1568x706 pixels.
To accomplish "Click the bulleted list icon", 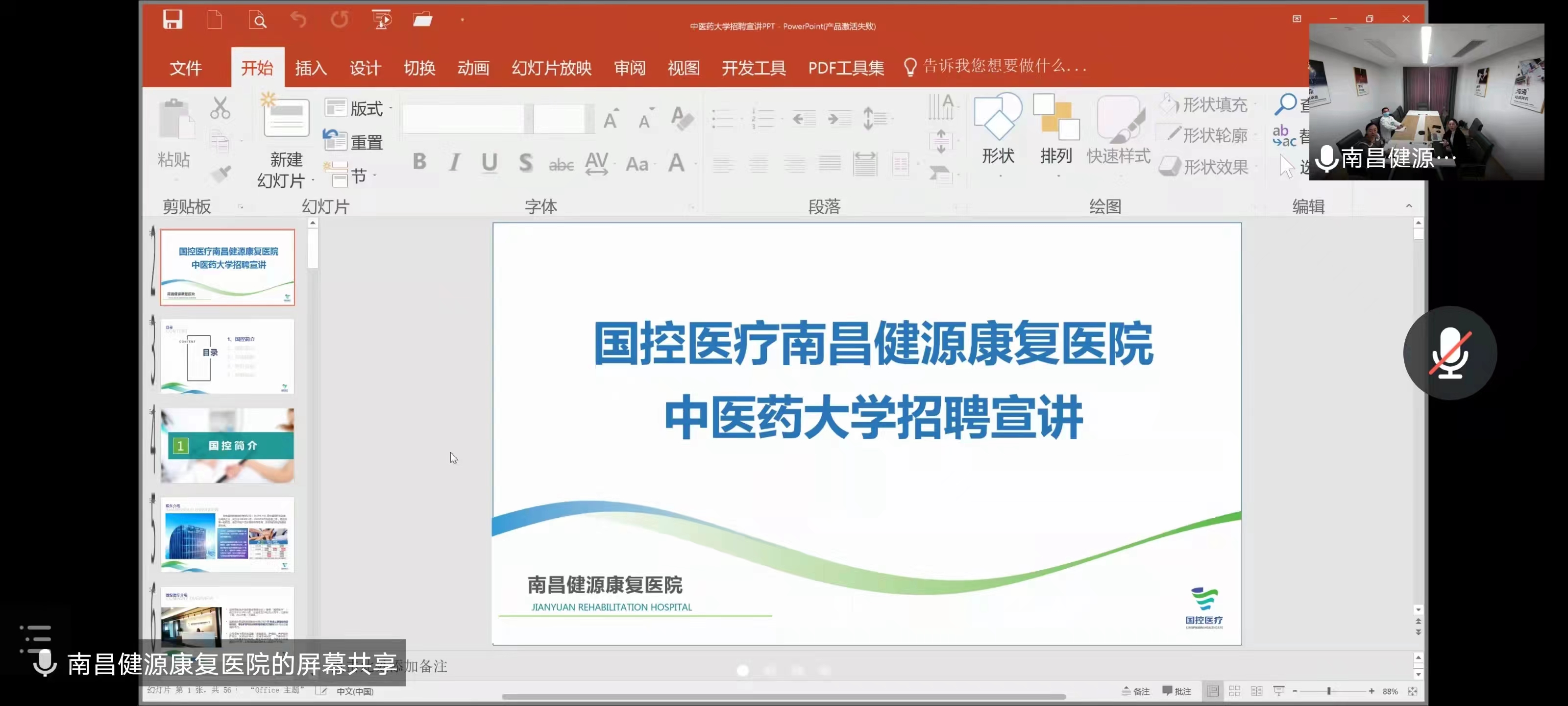I will (723, 118).
